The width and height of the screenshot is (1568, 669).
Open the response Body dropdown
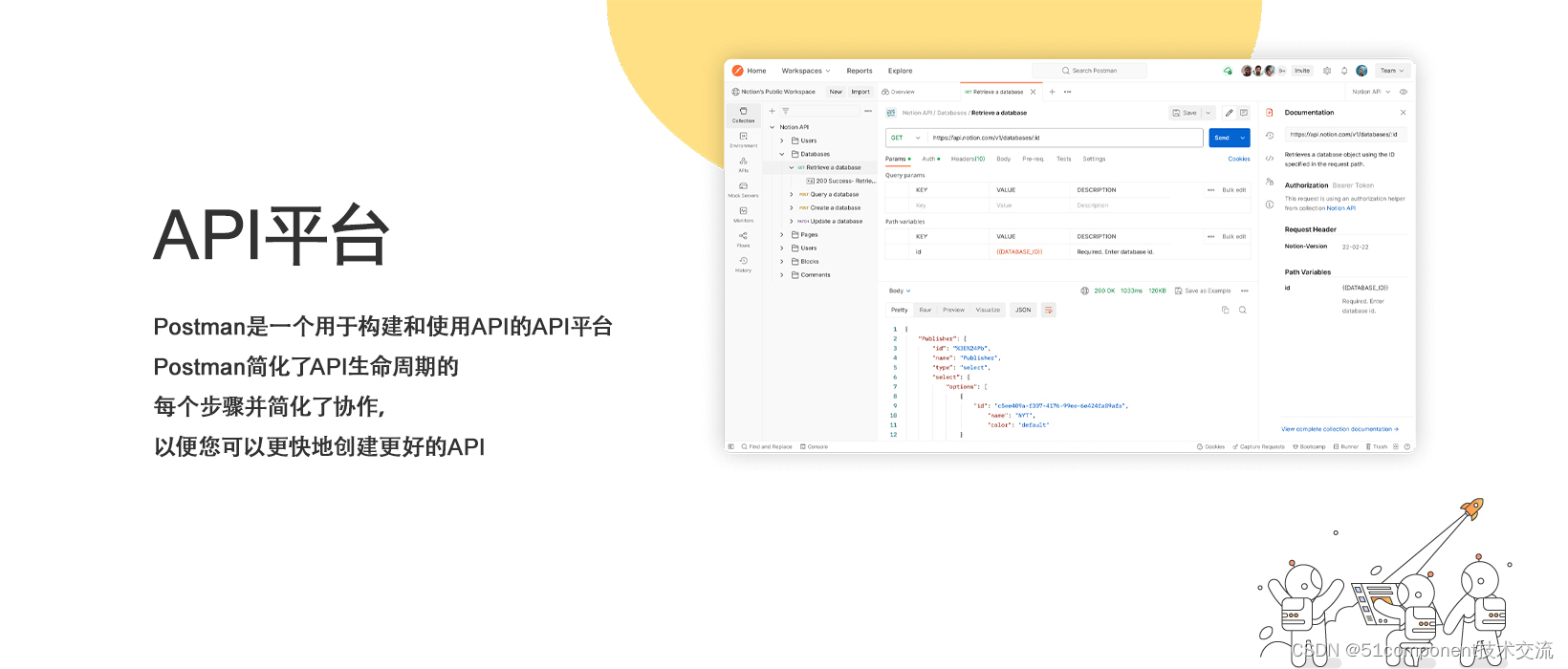(x=900, y=291)
